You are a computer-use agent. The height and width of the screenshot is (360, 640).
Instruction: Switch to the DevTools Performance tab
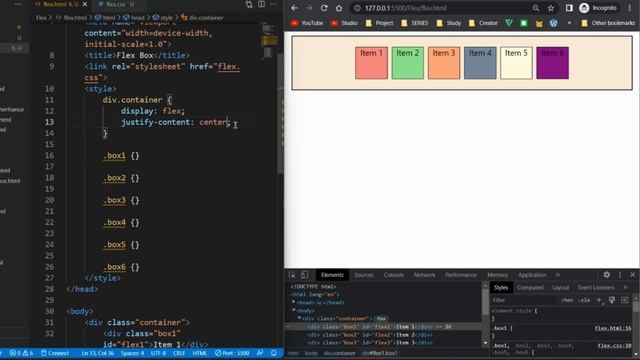(x=461, y=275)
